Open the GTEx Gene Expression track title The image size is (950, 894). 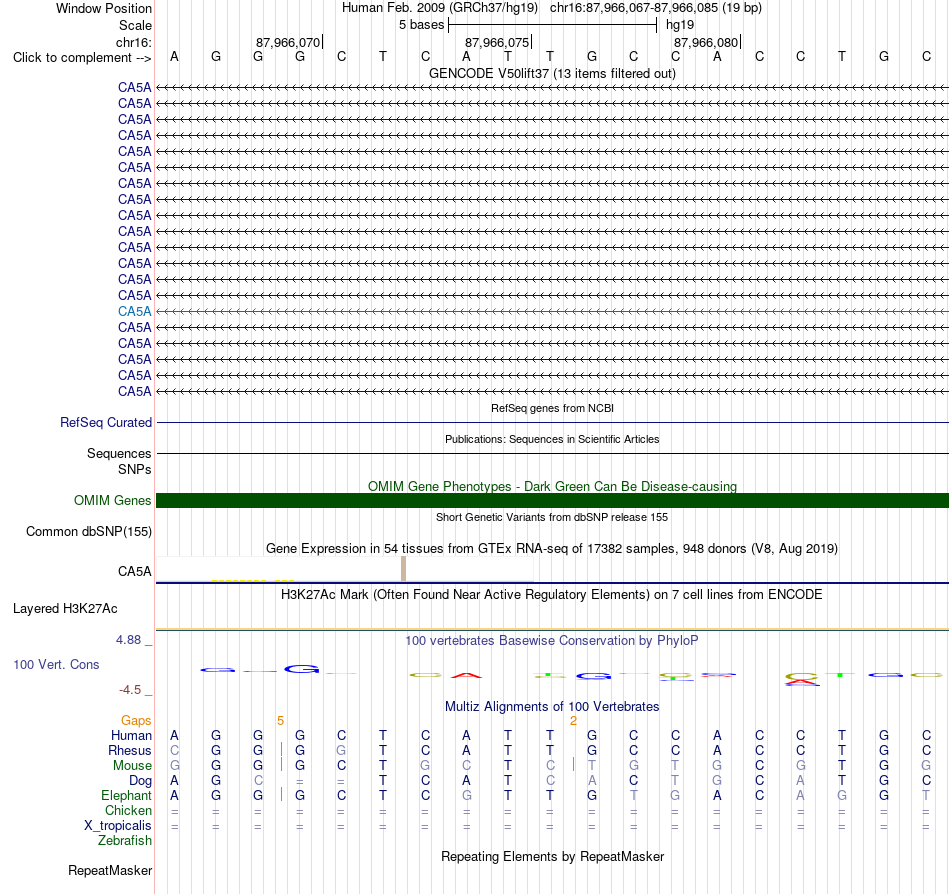tap(552, 549)
